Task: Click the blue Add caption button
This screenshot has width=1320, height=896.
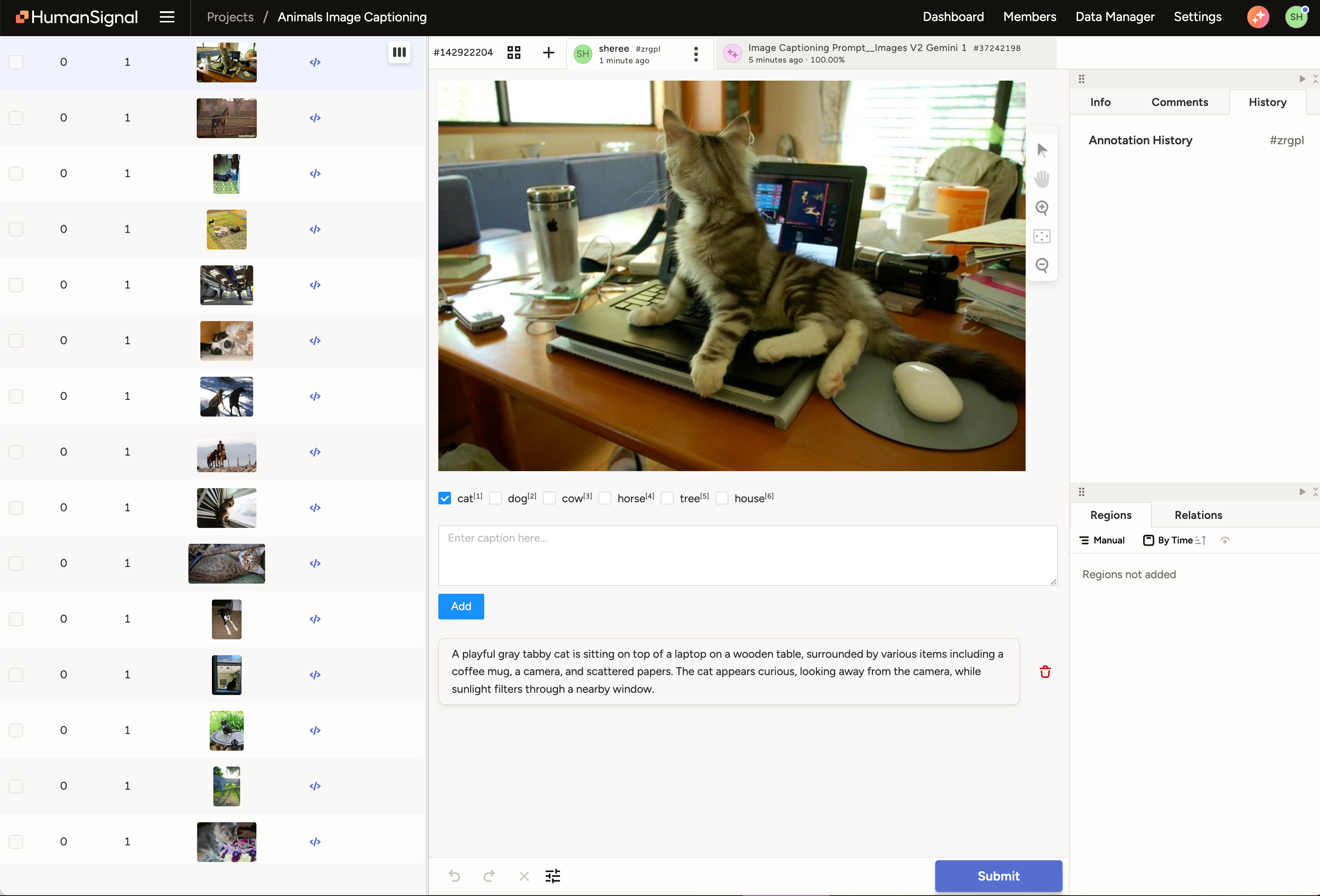Action: click(461, 606)
